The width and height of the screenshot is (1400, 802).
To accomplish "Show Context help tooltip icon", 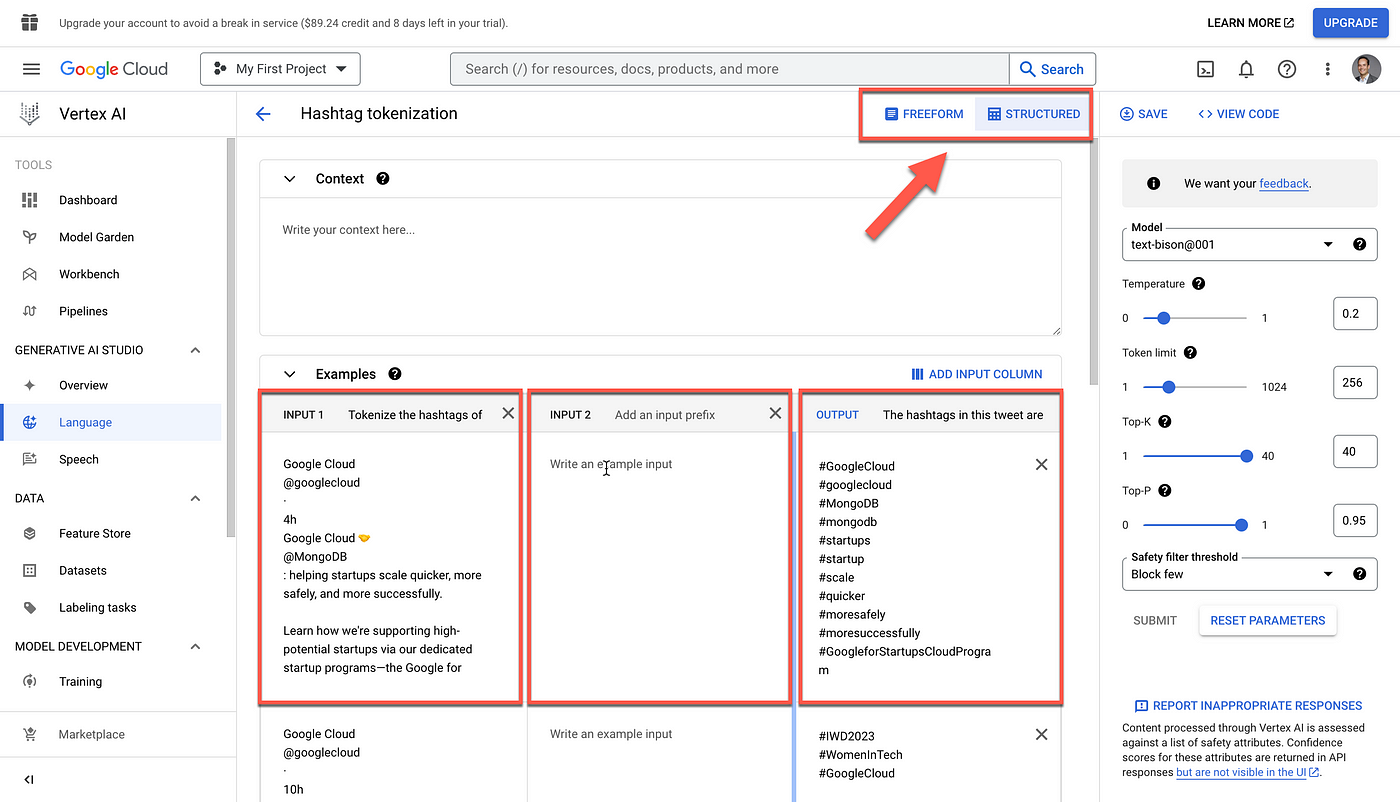I will point(382,179).
